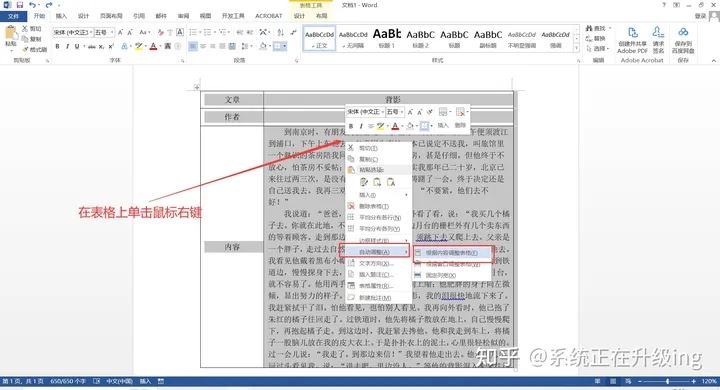Click the zoom slider handle in status bar
The width and height of the screenshot is (720, 390).
(667, 381)
